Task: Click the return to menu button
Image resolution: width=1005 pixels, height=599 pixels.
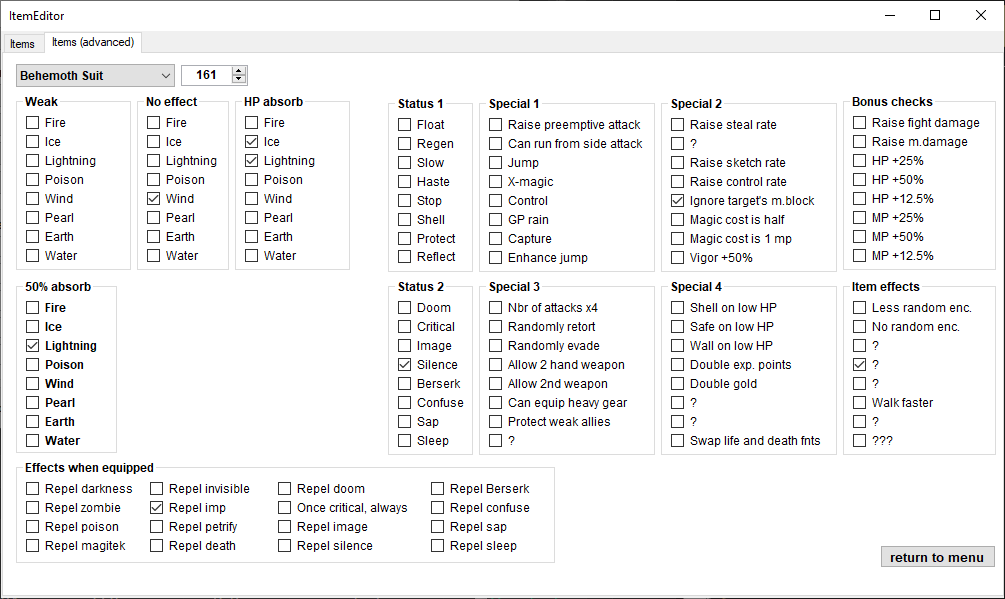Action: (937, 557)
